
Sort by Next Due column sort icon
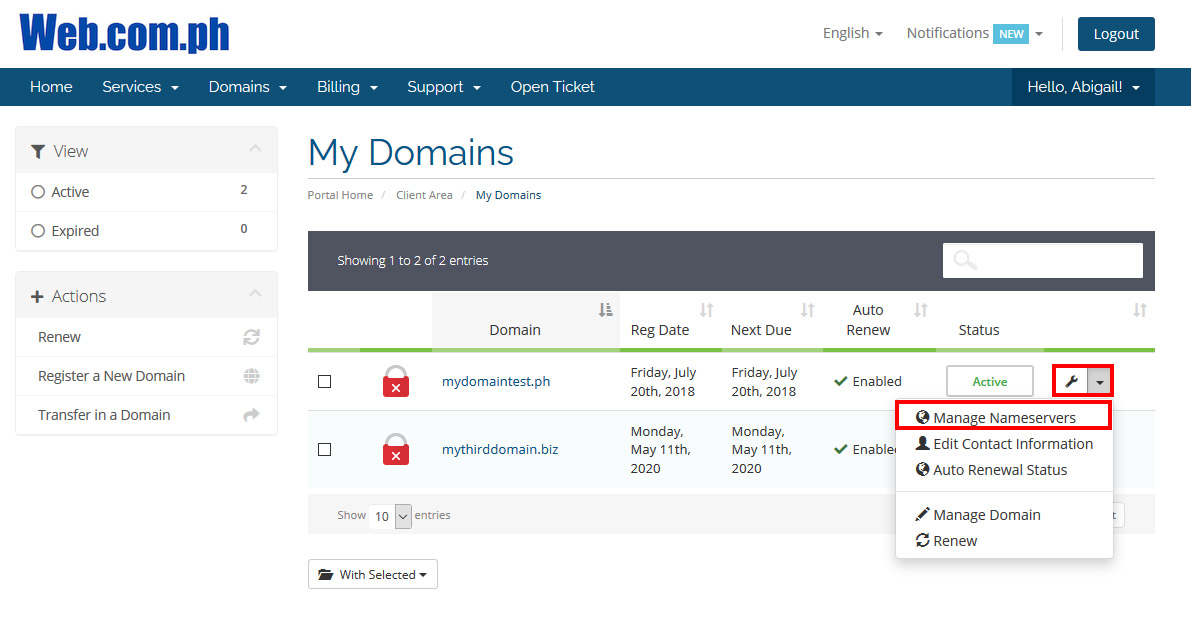point(808,310)
